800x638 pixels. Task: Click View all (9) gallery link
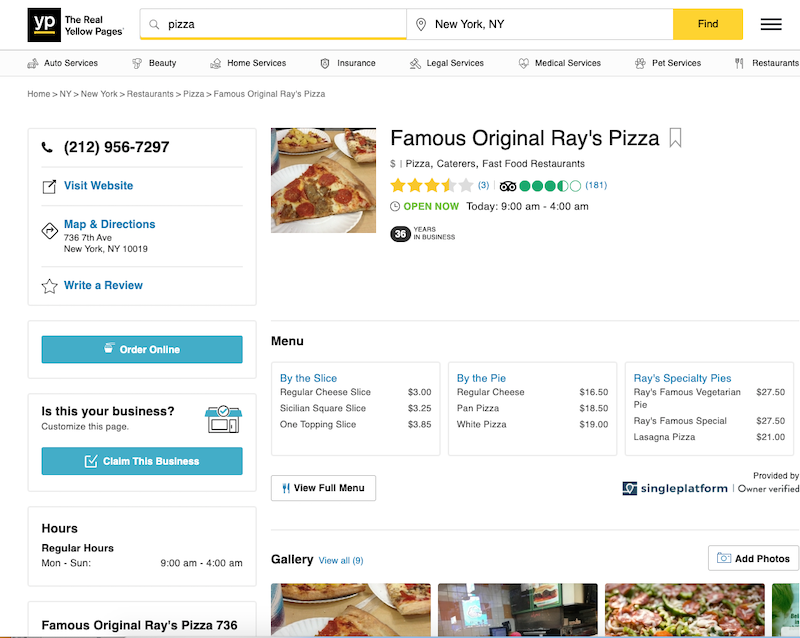click(x=341, y=560)
